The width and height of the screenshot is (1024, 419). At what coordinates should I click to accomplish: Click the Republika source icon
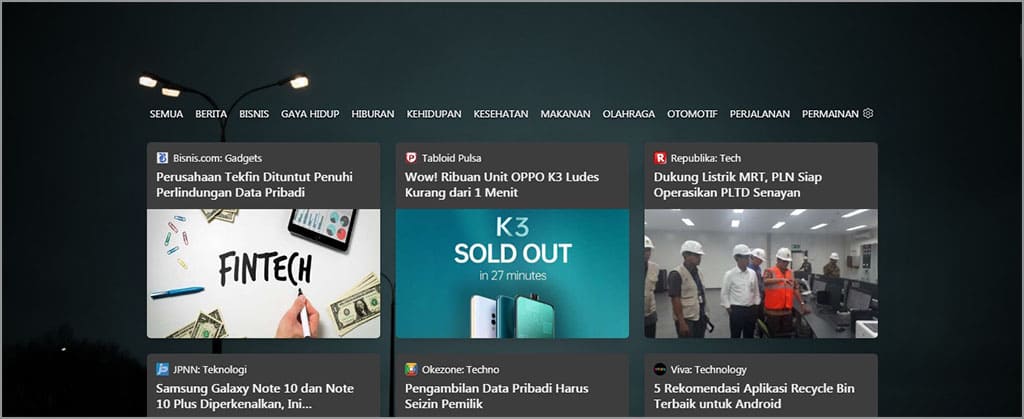660,158
